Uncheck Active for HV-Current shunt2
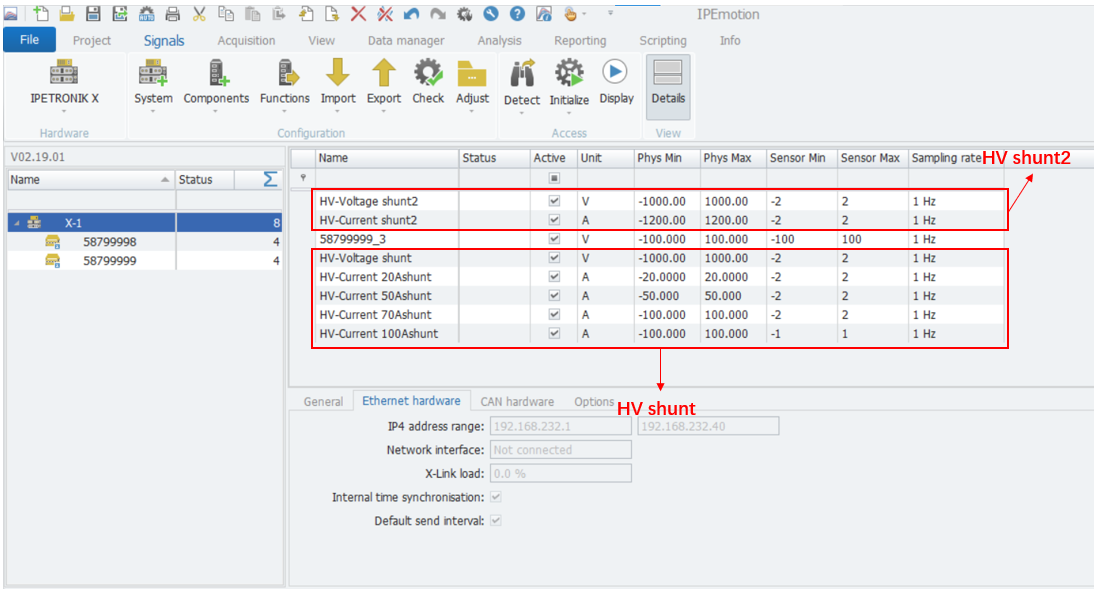Viewport: 1096px width, 589px height. pos(554,220)
